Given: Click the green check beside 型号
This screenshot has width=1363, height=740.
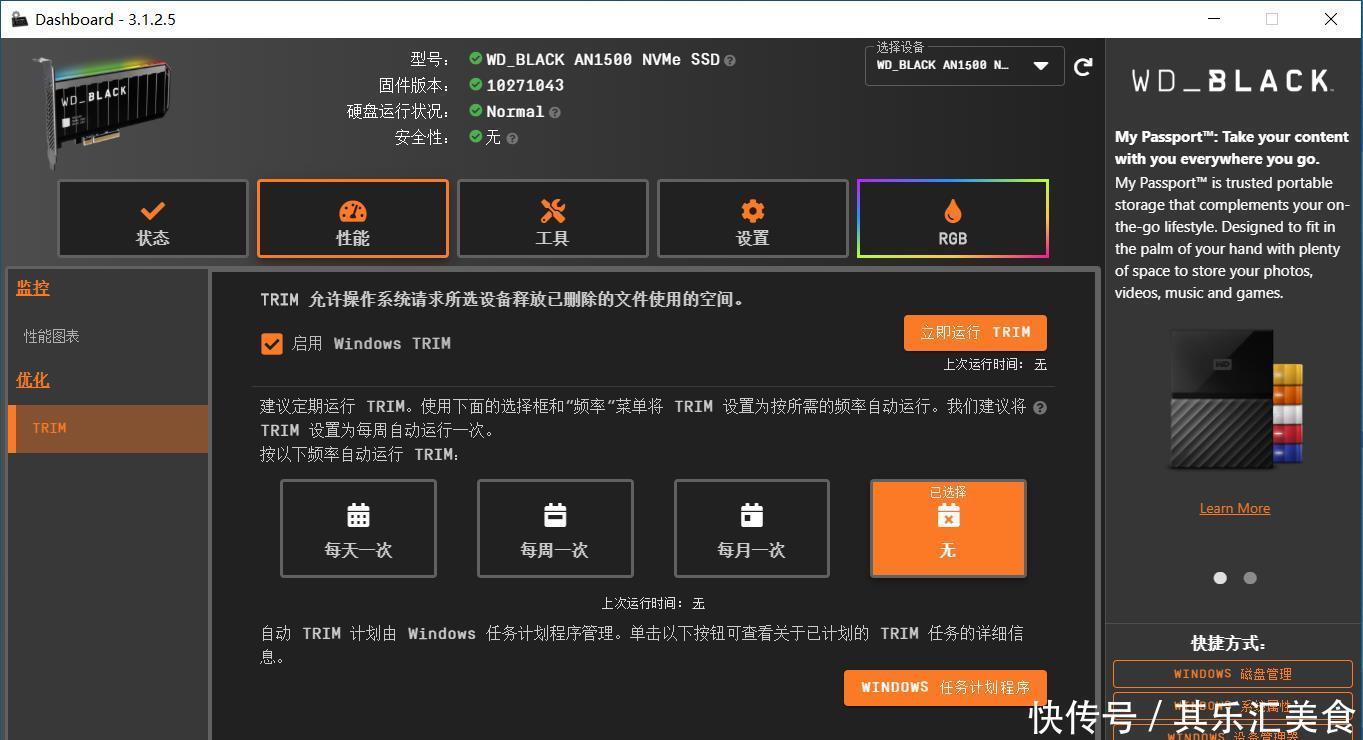Looking at the screenshot, I should tap(476, 59).
